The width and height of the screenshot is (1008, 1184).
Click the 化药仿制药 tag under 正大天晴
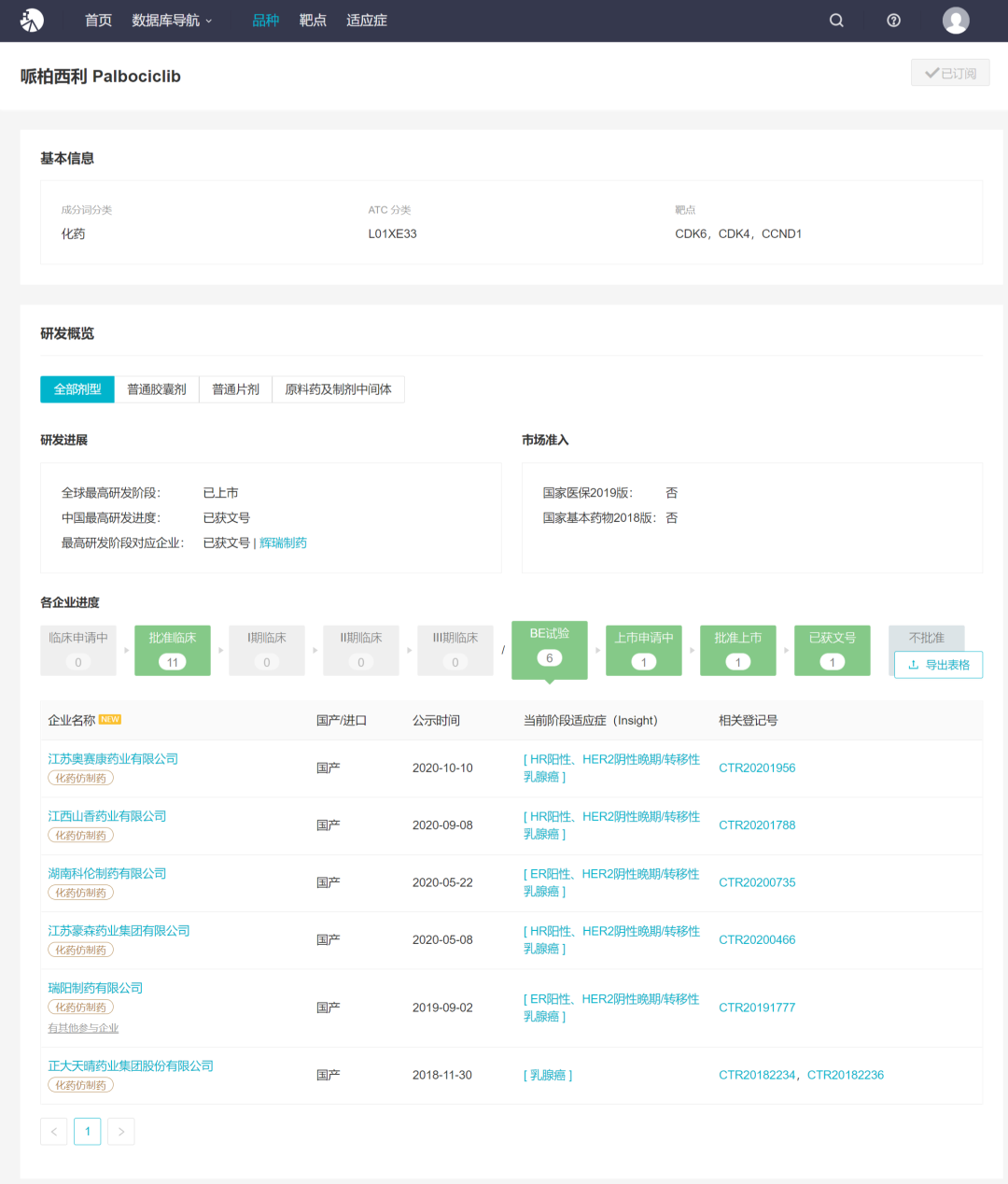point(80,1085)
